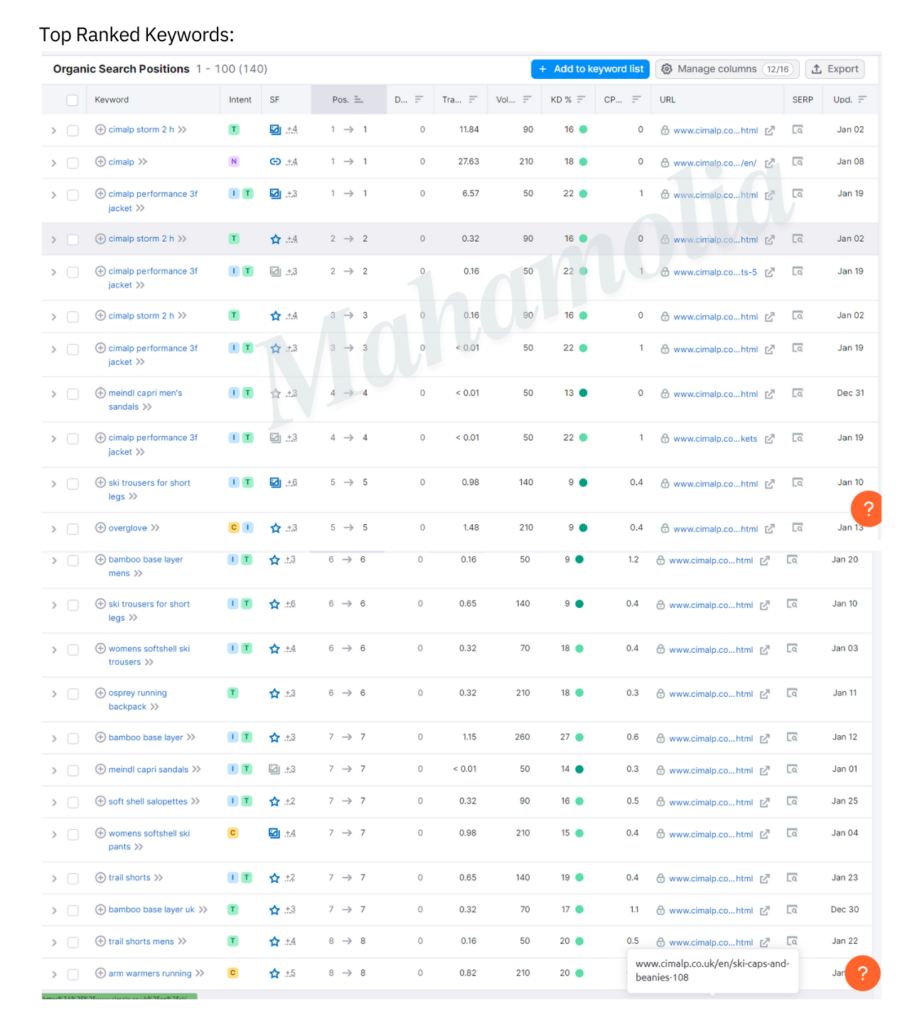Sort by Vol. column icon
The image size is (912, 1024).
(527, 99)
